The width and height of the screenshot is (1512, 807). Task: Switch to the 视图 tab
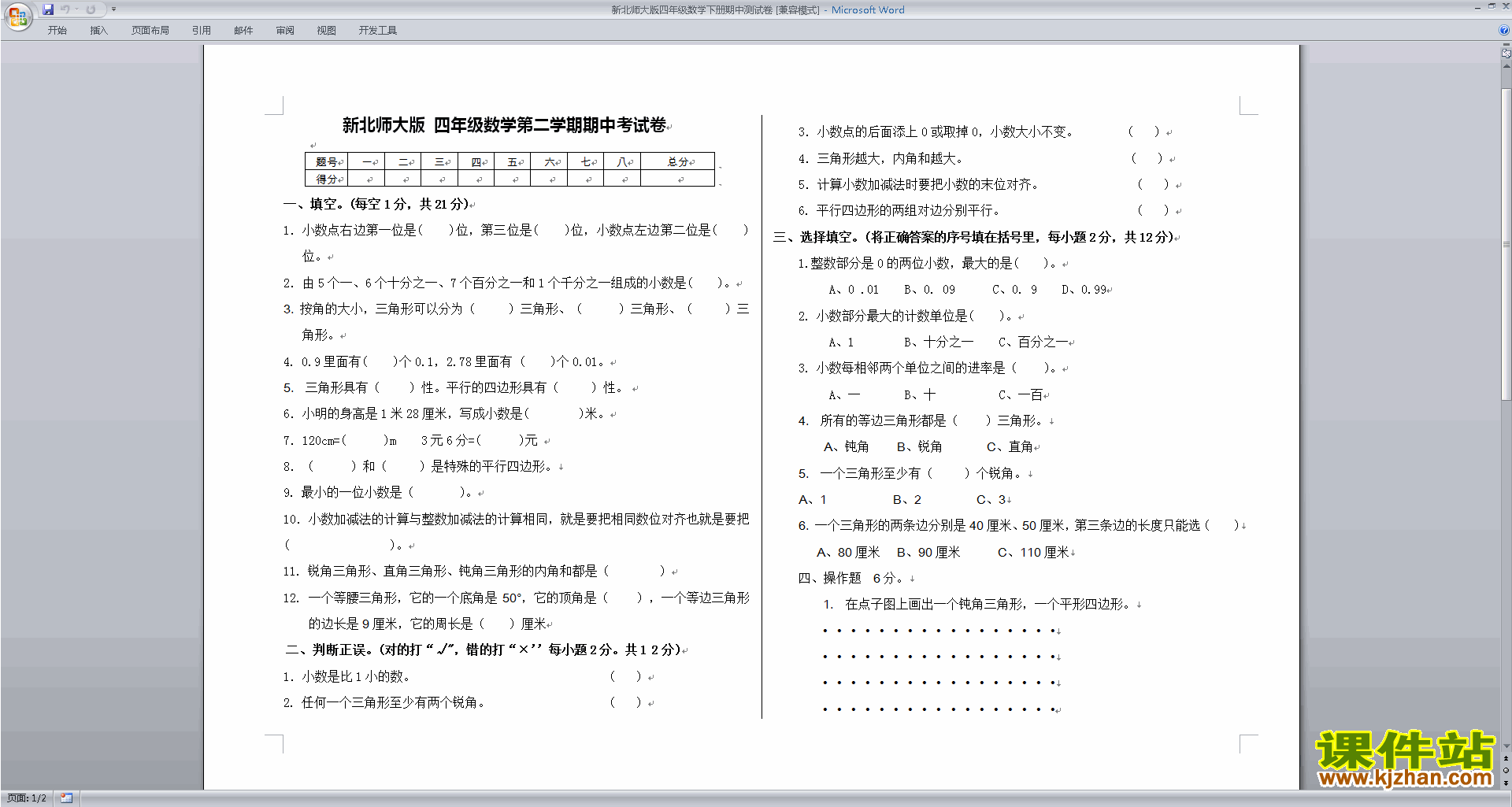coord(327,31)
